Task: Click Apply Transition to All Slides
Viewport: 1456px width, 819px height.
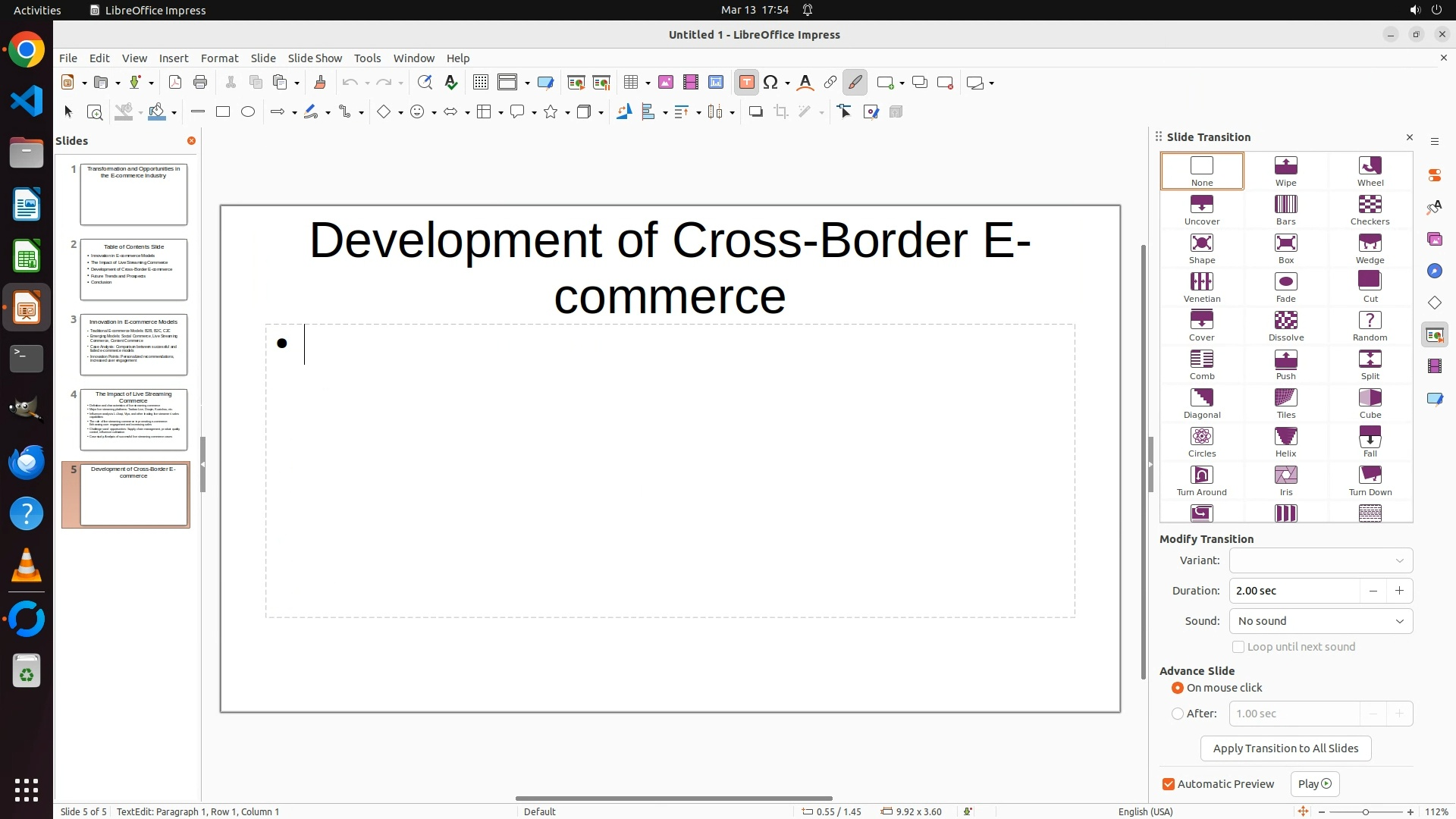Action: tap(1285, 748)
